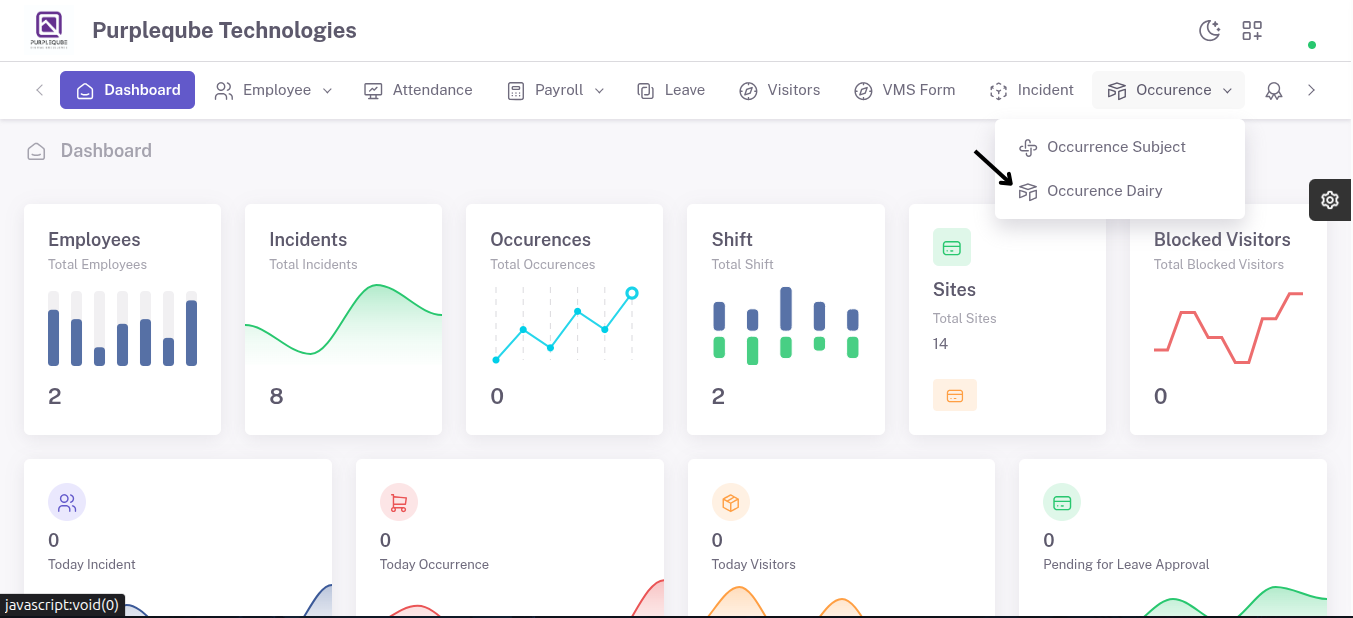Click the green Sites card icon

coord(952,248)
